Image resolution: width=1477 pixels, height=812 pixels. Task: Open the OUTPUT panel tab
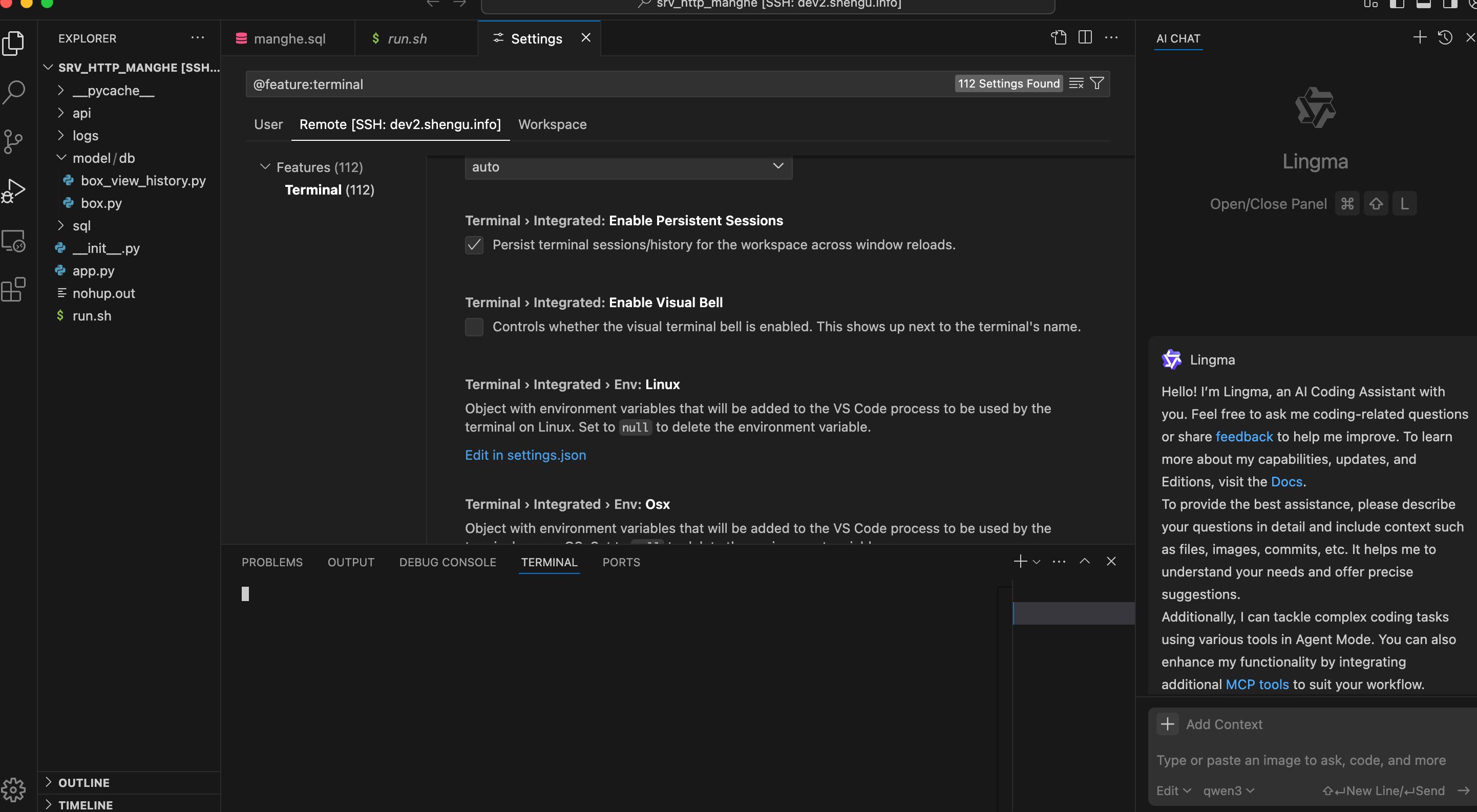pos(351,562)
